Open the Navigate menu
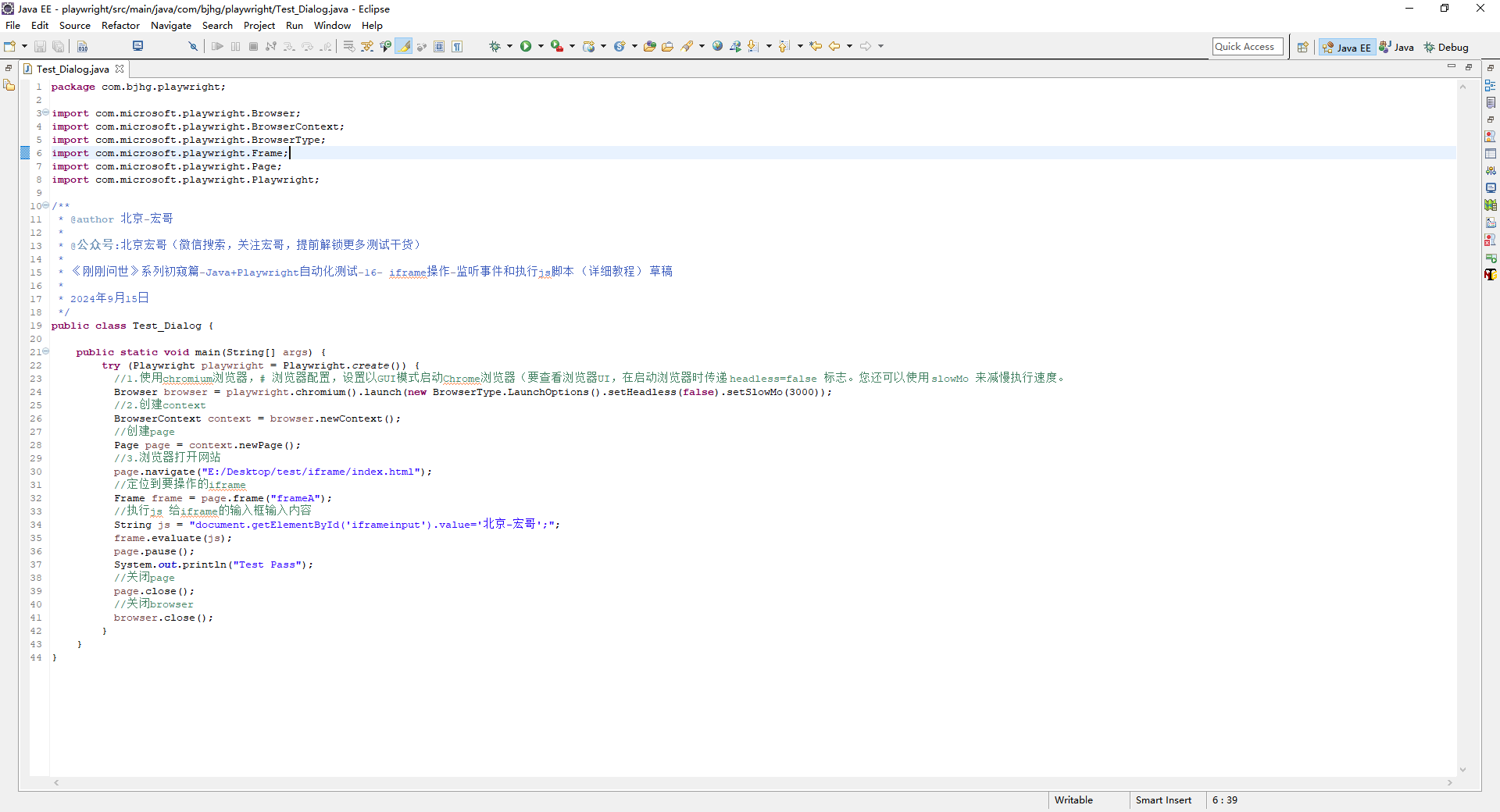1500x812 pixels. point(171,26)
